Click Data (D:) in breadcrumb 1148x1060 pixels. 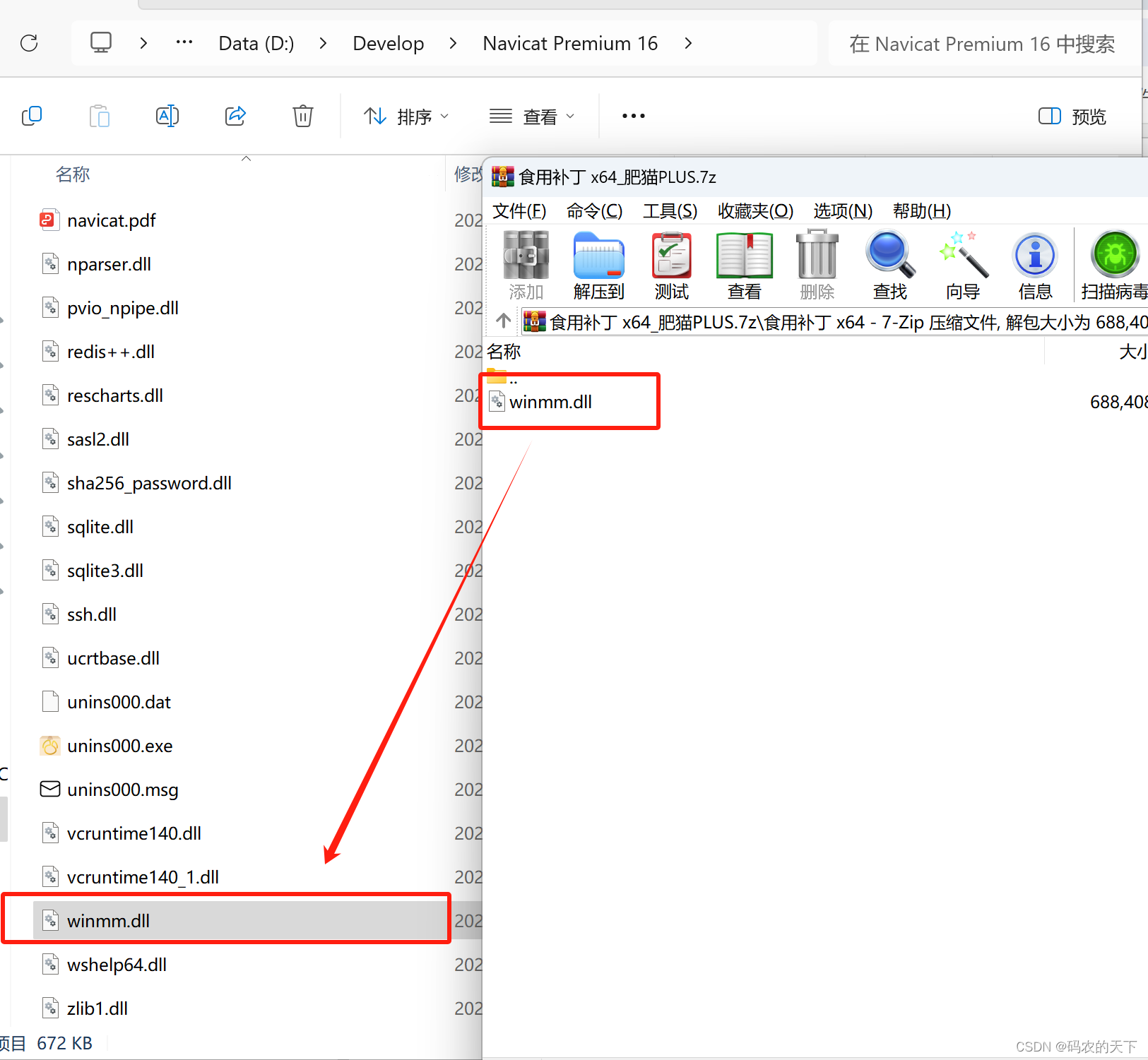coord(256,43)
